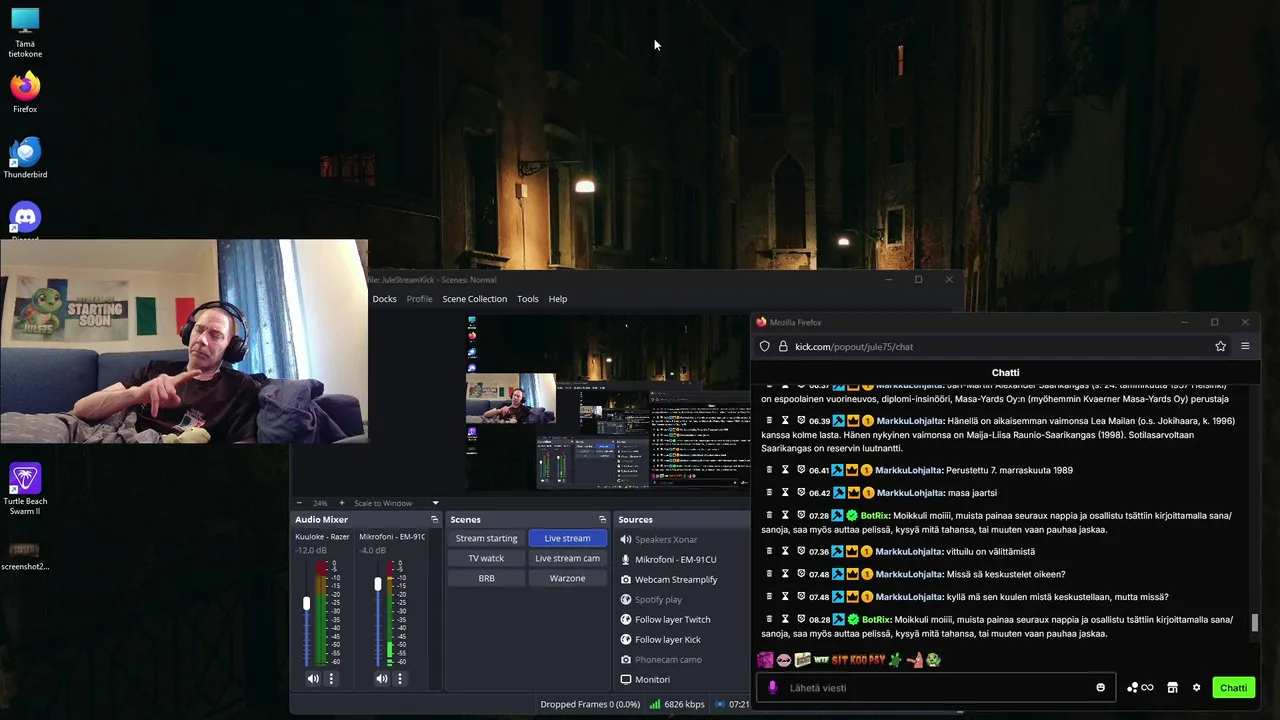Click the site padlock icon in address bar
Screen dimensions: 1280x720
click(x=783, y=346)
